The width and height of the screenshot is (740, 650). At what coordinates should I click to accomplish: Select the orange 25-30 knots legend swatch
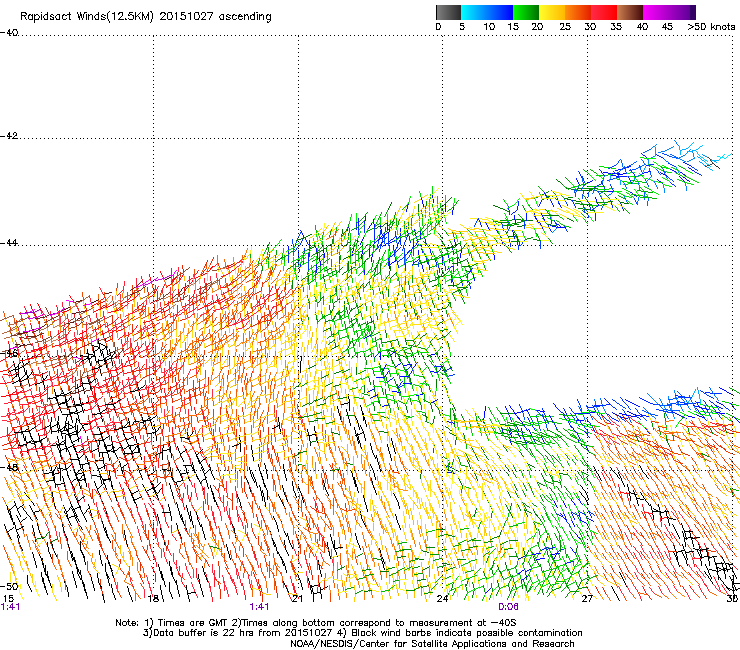tap(578, 12)
